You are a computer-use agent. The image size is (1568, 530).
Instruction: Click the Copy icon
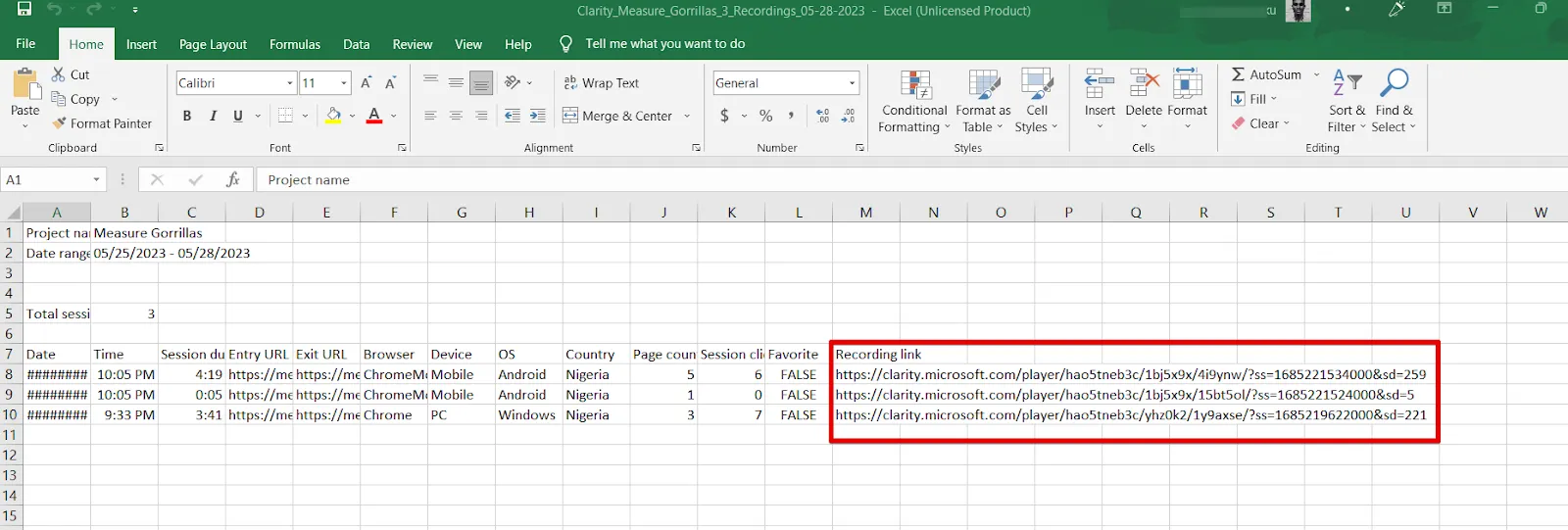[x=59, y=99]
